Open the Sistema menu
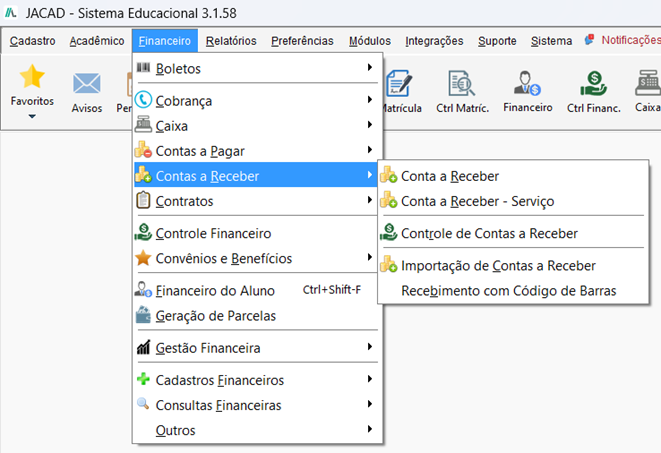Screen dimensions: 661x453 551,41
